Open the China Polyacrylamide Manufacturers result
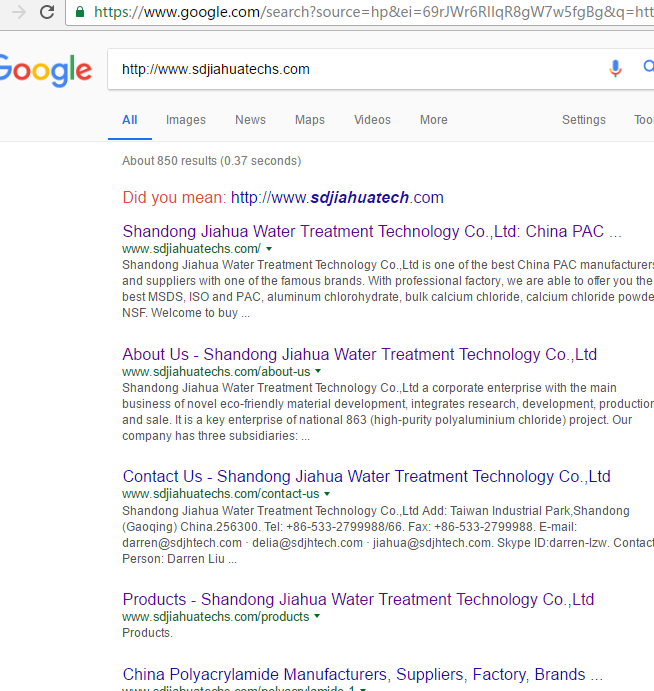The height and width of the screenshot is (691, 654). point(363,674)
